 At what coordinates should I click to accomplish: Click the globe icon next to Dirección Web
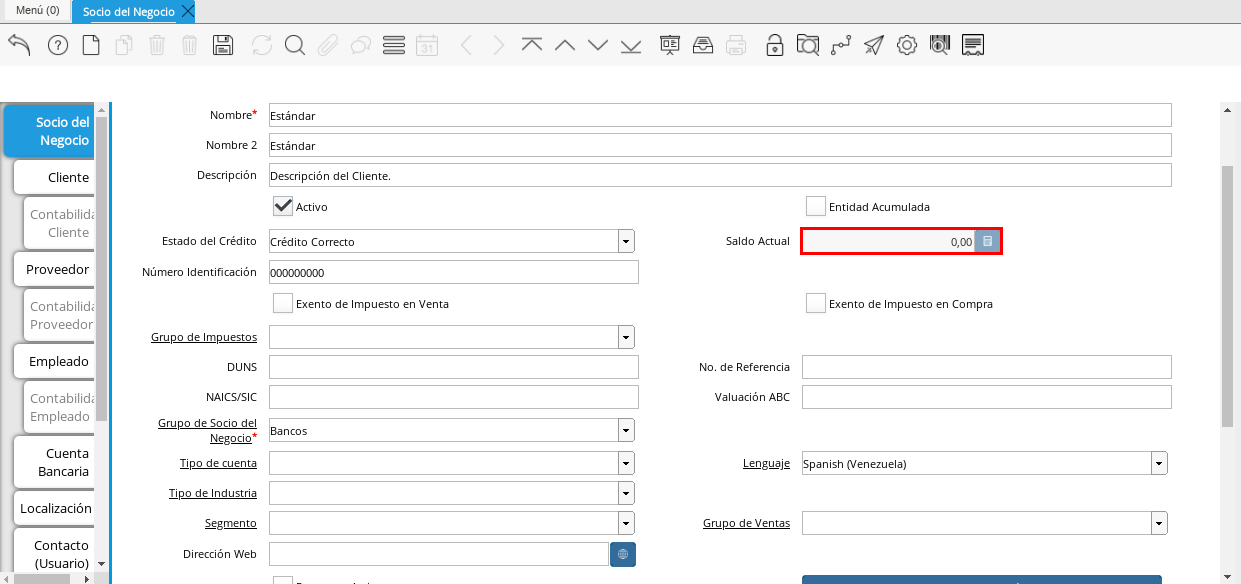coord(622,554)
